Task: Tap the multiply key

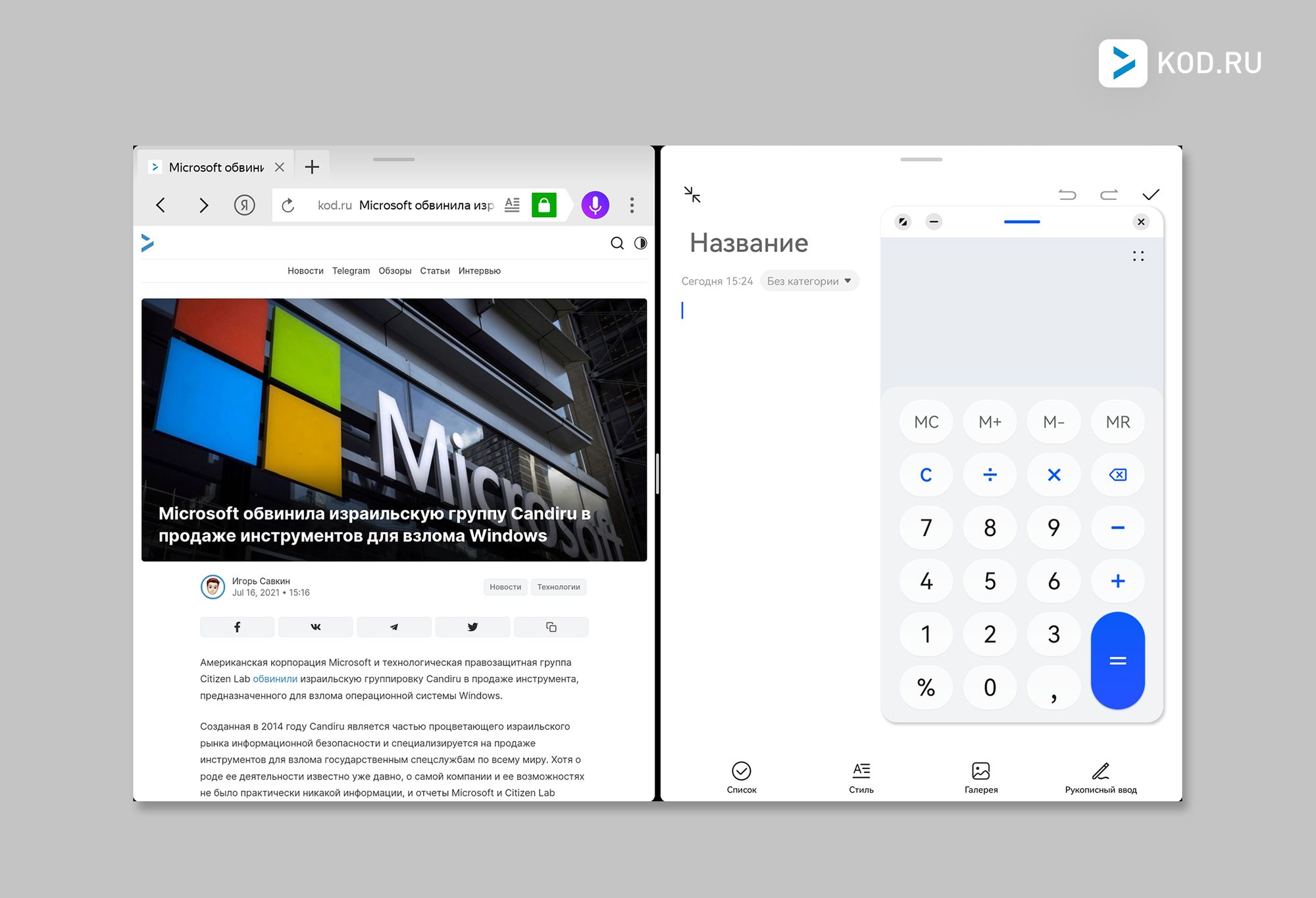Action: pyautogui.click(x=1053, y=474)
